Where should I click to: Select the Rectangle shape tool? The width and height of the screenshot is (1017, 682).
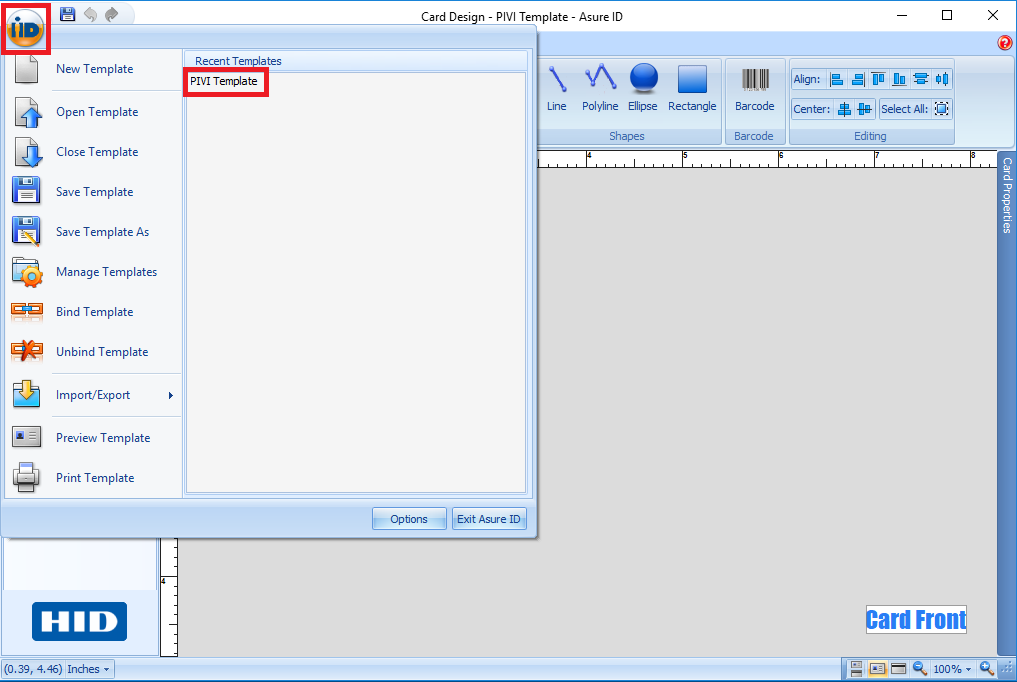[692, 88]
